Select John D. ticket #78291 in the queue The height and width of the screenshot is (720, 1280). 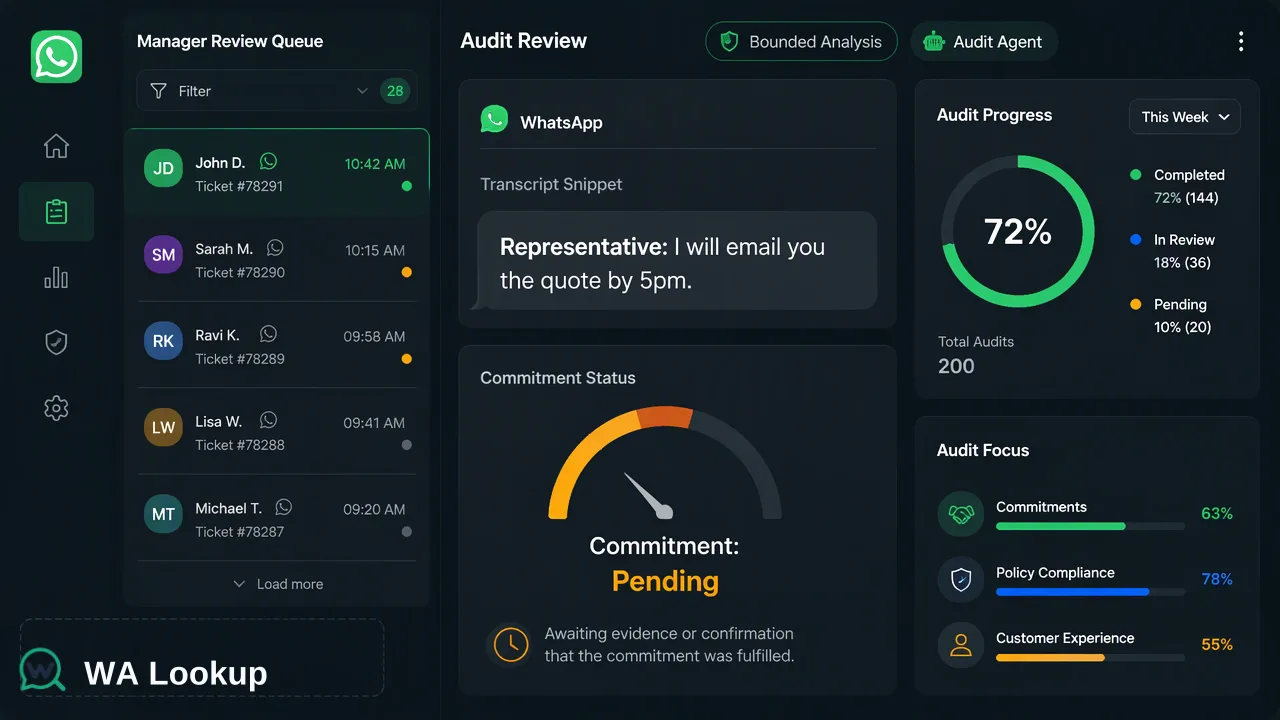click(x=277, y=172)
